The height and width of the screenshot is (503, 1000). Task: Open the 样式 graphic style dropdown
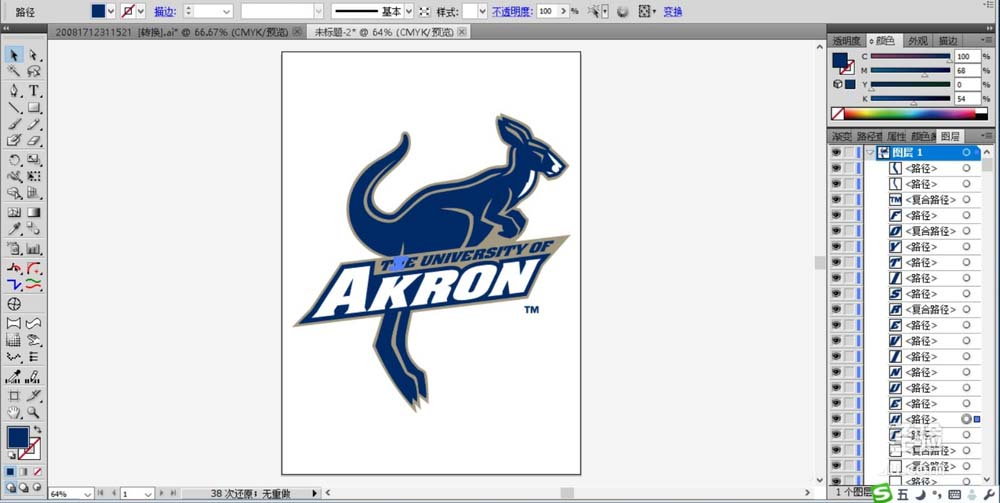click(x=482, y=11)
